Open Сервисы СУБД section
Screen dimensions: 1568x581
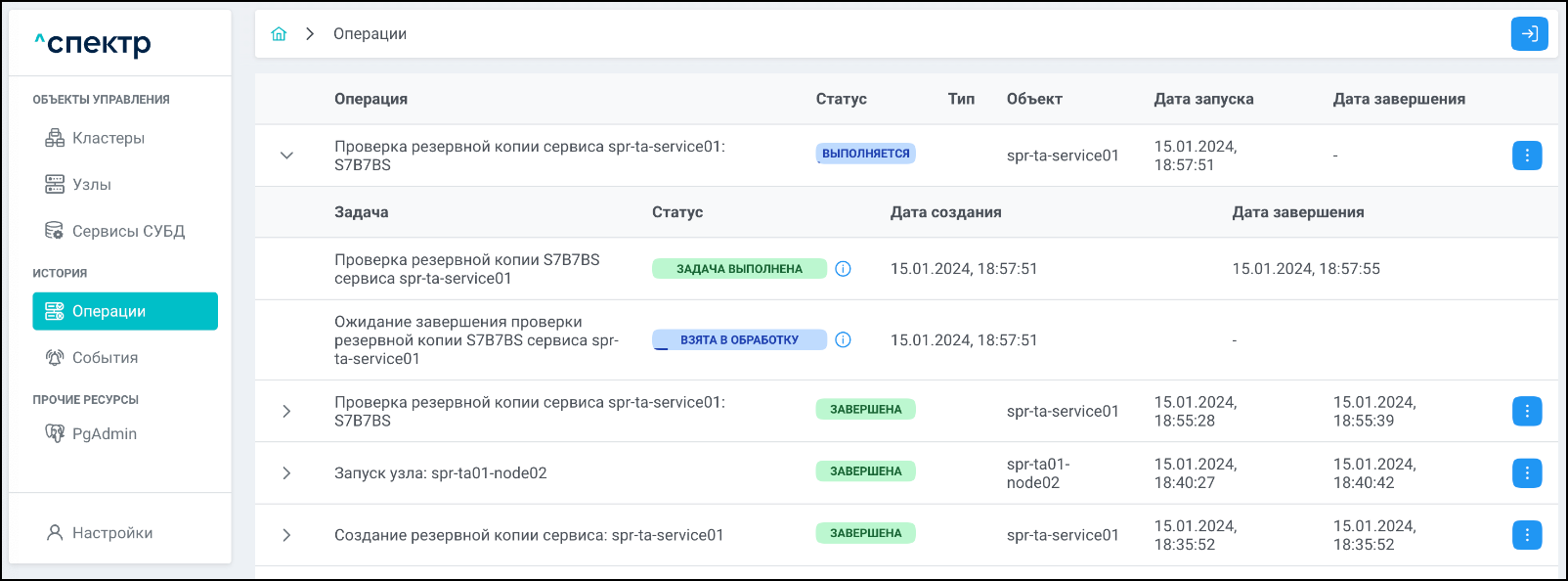127,232
